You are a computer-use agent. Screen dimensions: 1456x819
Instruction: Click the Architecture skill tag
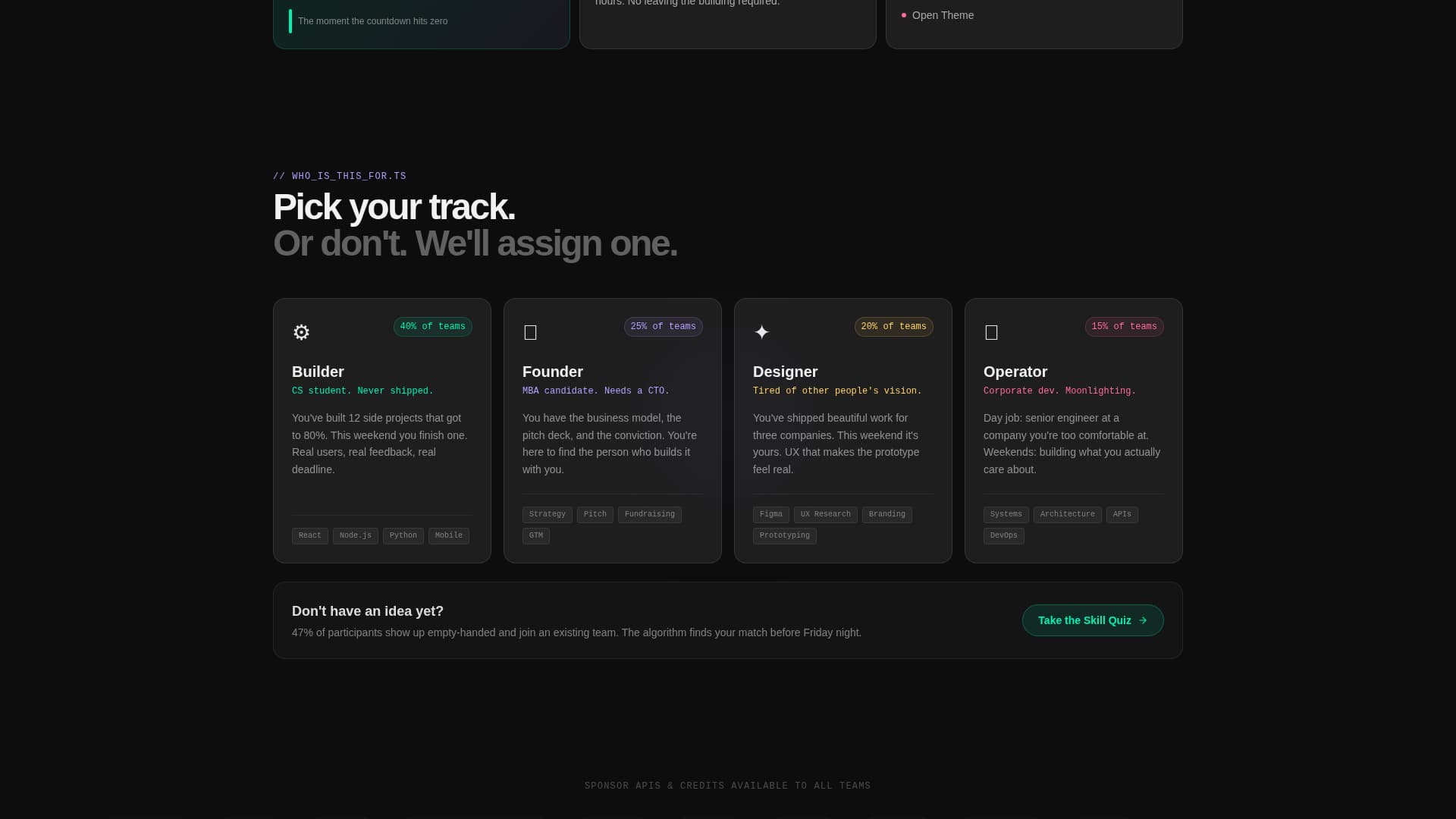pyautogui.click(x=1068, y=515)
